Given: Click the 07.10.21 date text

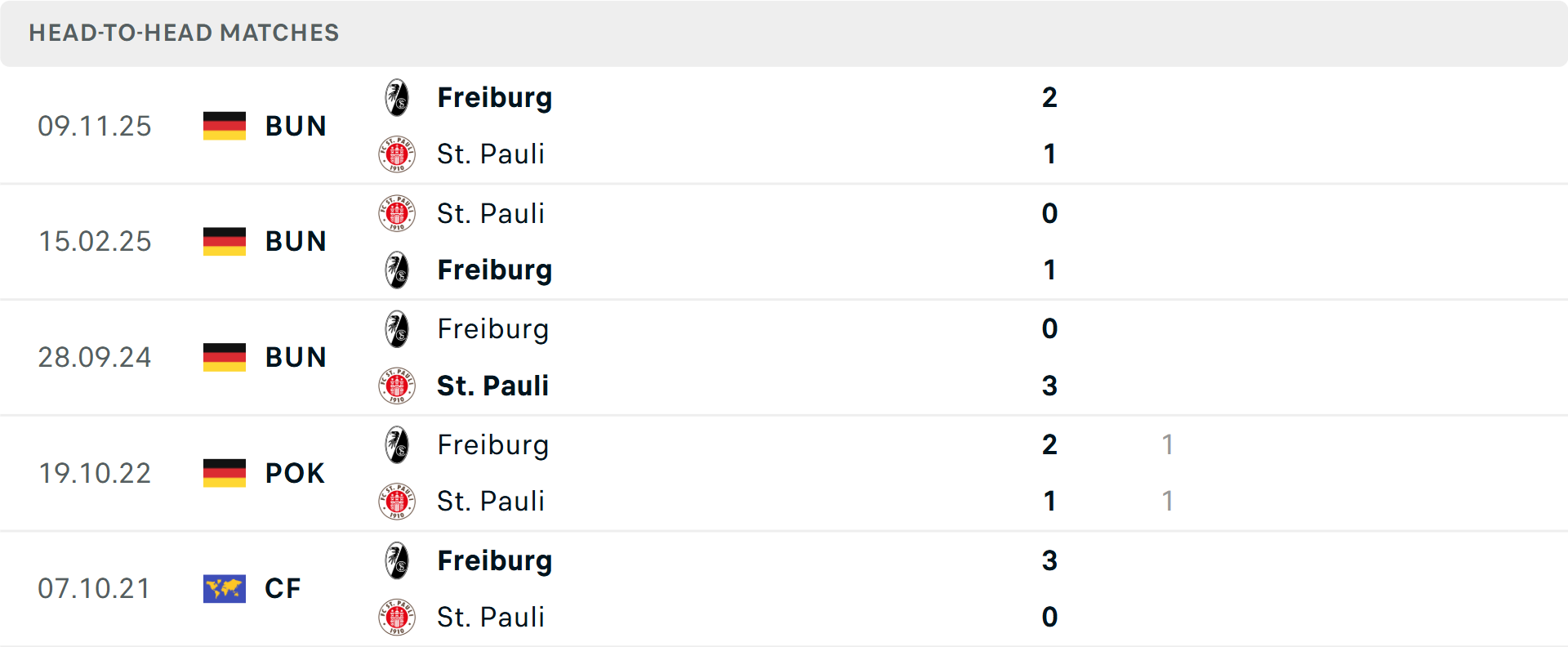Looking at the screenshot, I should pyautogui.click(x=95, y=588).
